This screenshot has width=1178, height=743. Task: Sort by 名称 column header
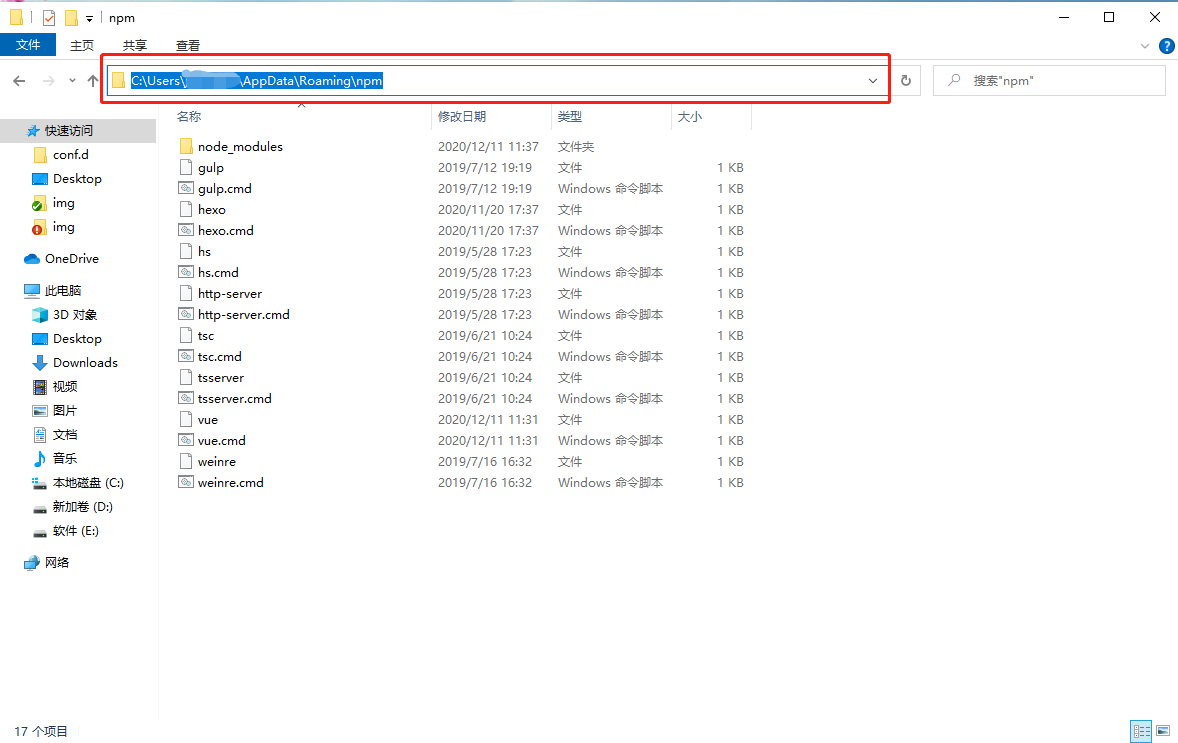189,116
